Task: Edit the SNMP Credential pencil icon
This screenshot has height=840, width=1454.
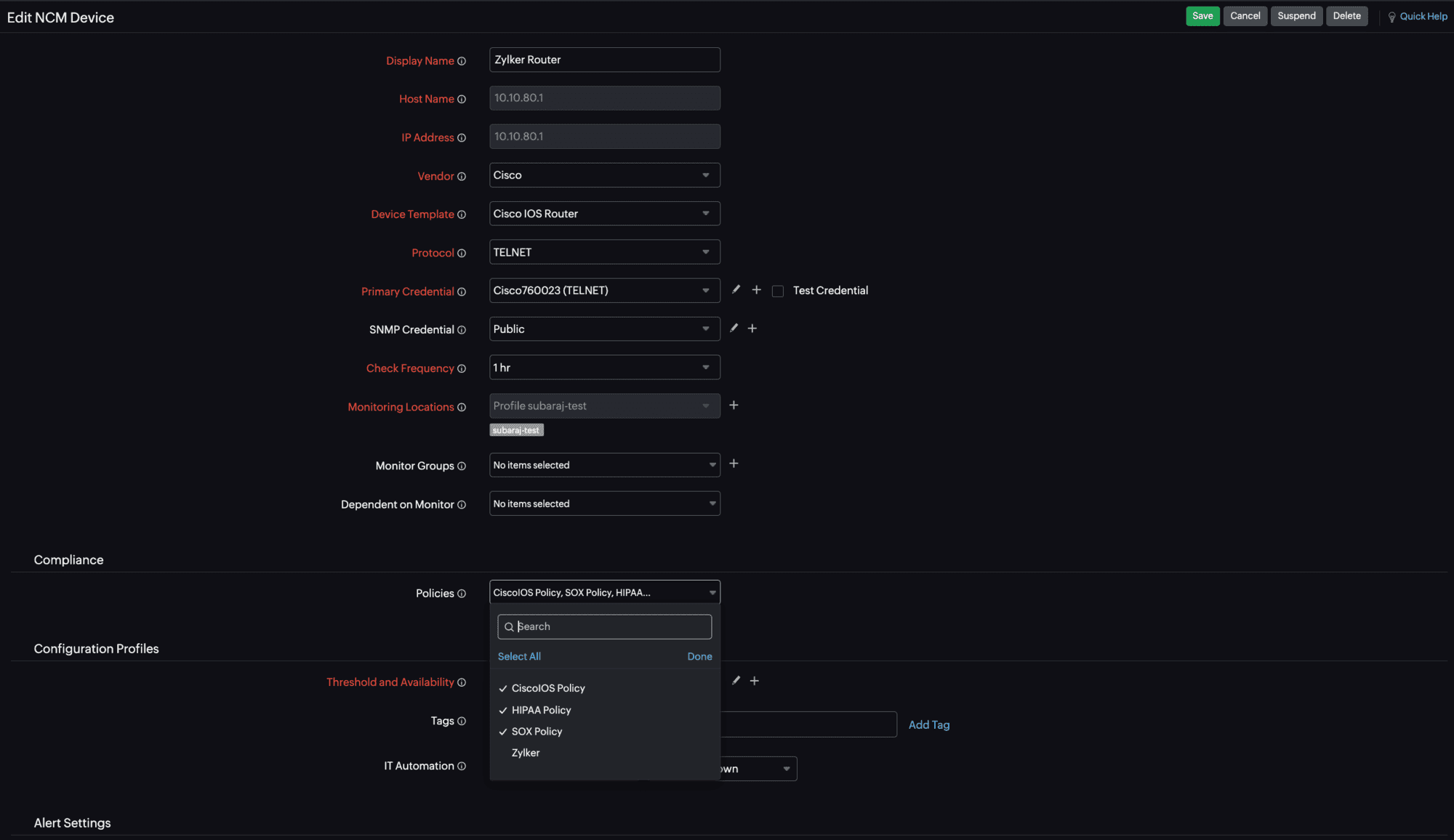Action: click(x=734, y=328)
